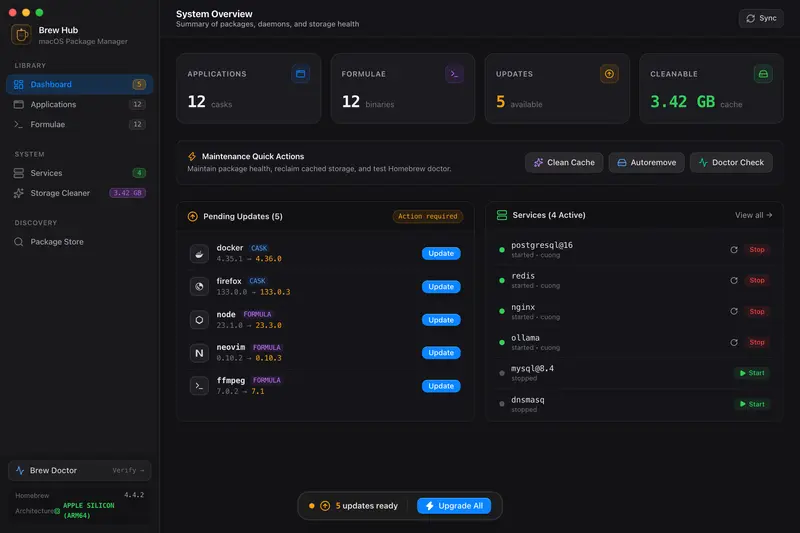Stop the ollama service
This screenshot has height=533, width=800.
coord(757,343)
